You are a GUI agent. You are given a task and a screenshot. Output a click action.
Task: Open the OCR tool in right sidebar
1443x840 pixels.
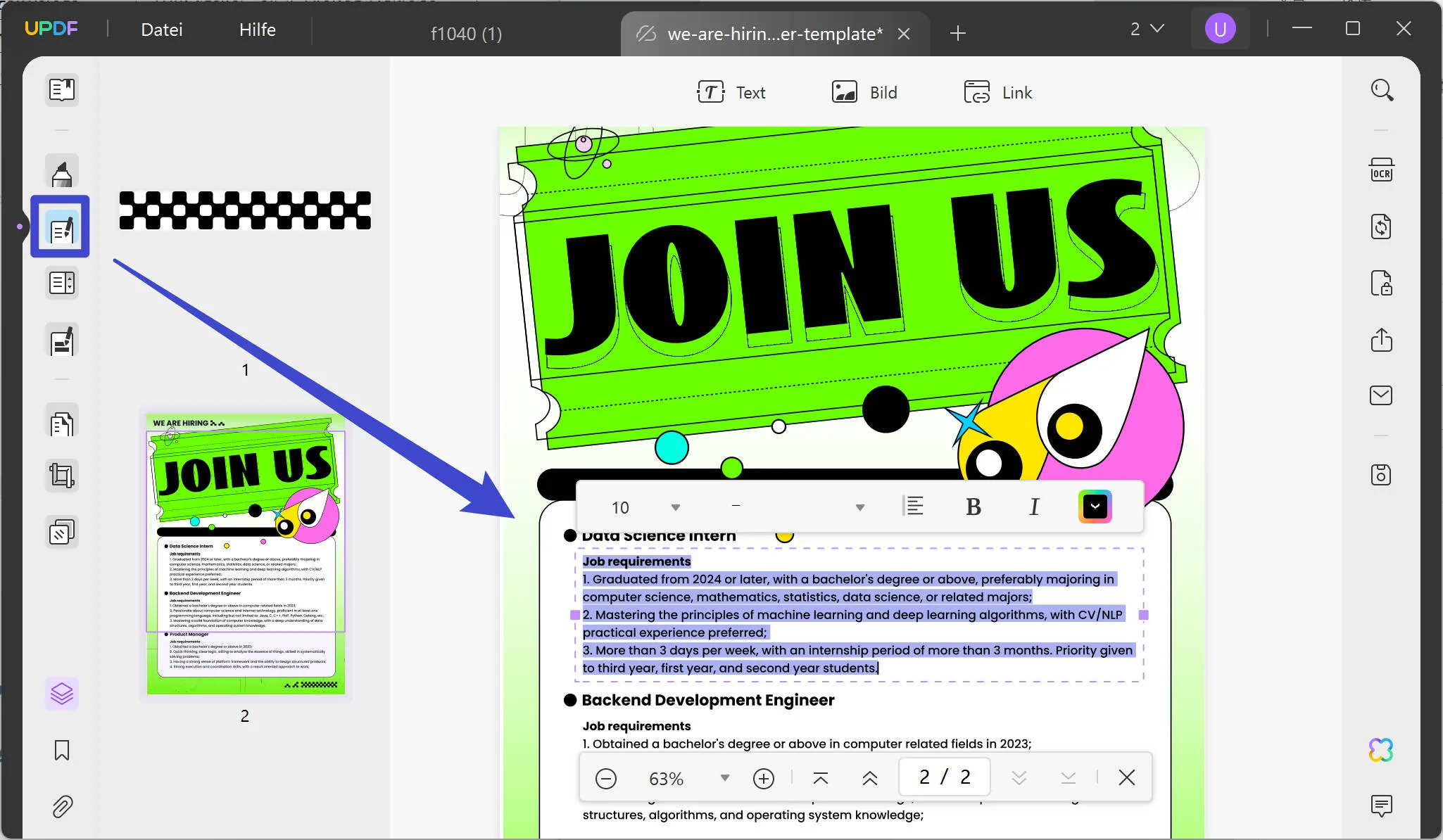[x=1381, y=171]
